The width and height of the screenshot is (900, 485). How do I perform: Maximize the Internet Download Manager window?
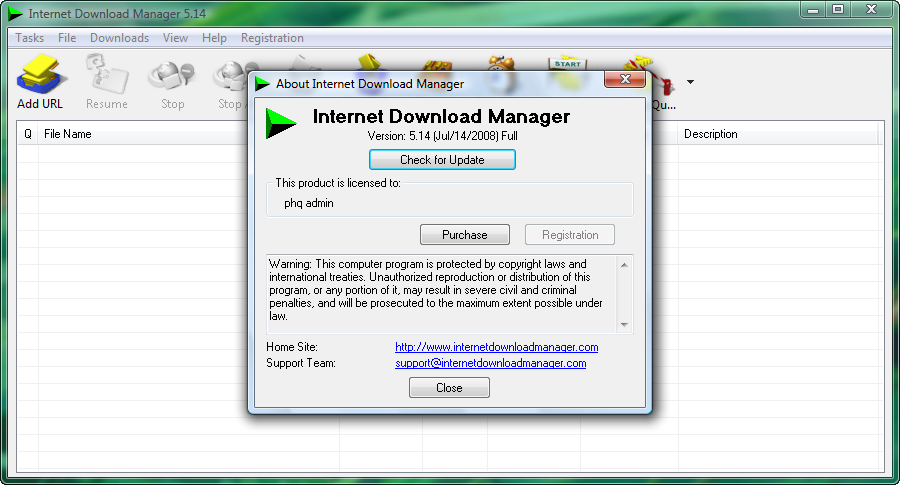(838, 10)
